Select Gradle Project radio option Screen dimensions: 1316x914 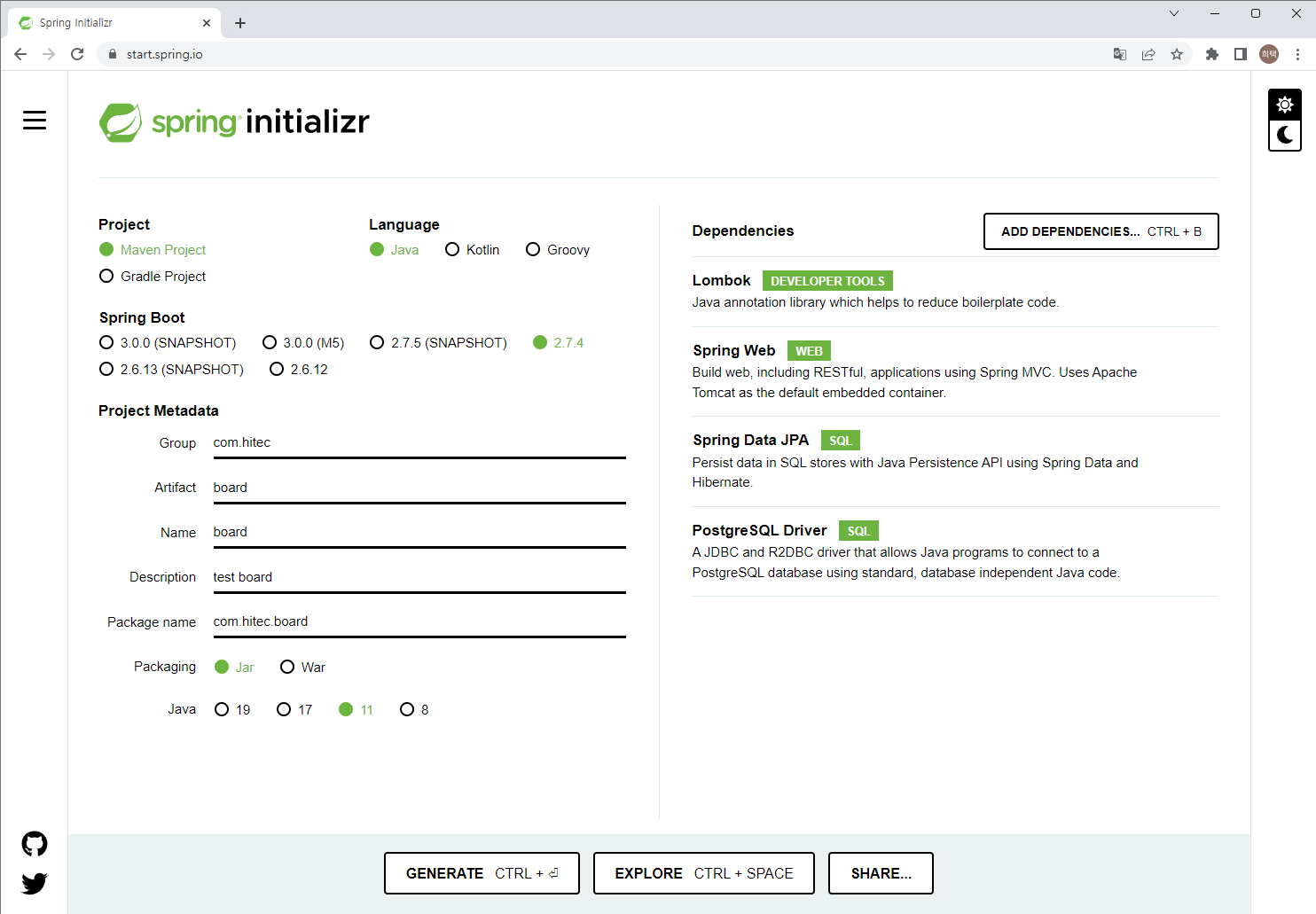[x=153, y=277]
